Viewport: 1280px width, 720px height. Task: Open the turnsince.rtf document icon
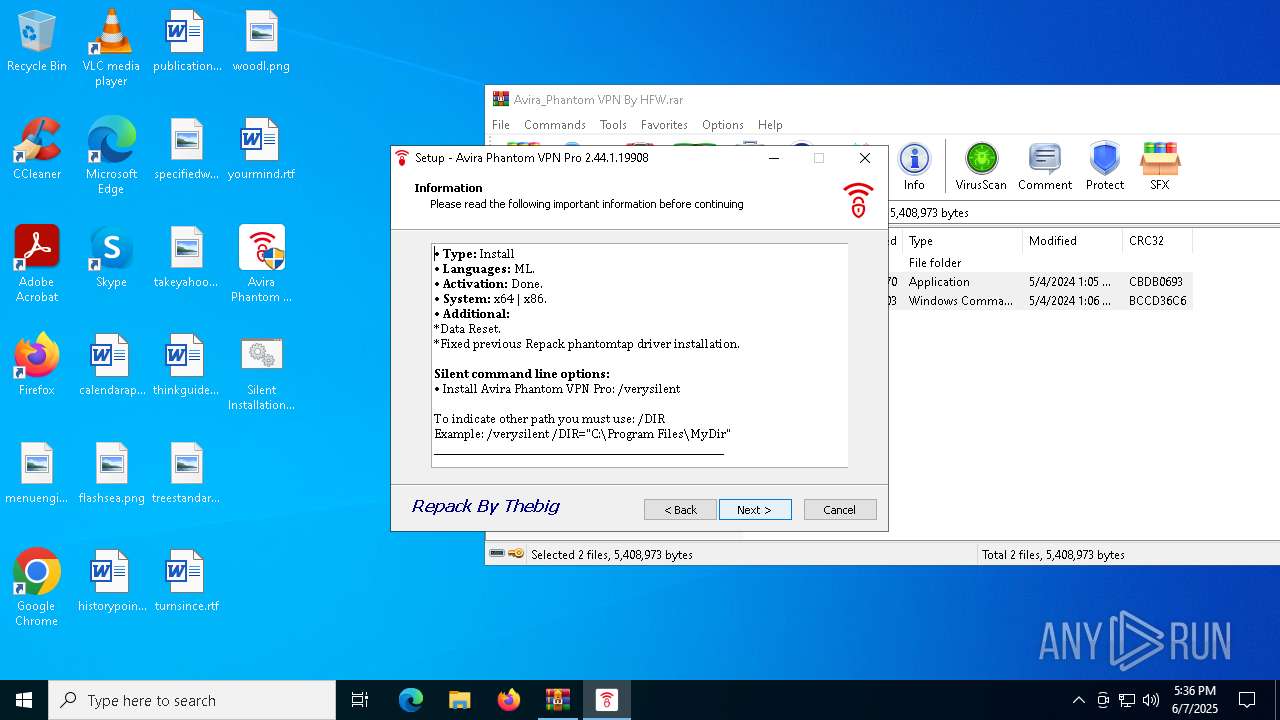[186, 581]
